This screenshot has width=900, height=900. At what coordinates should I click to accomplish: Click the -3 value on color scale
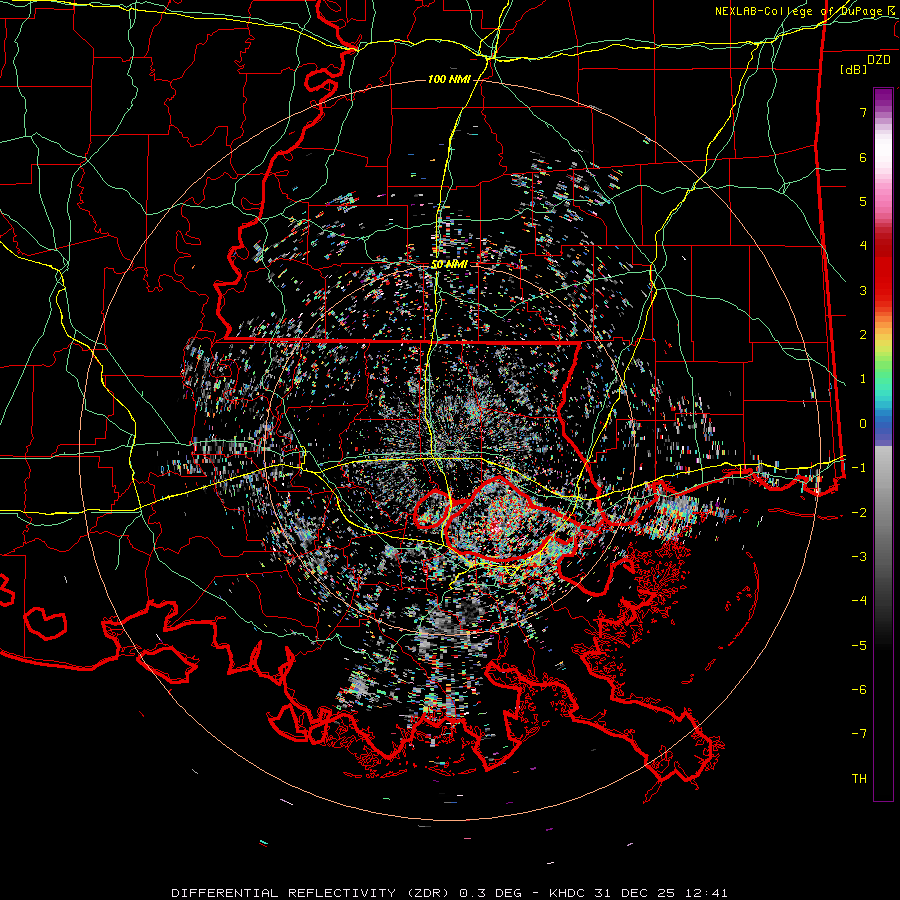(859, 556)
